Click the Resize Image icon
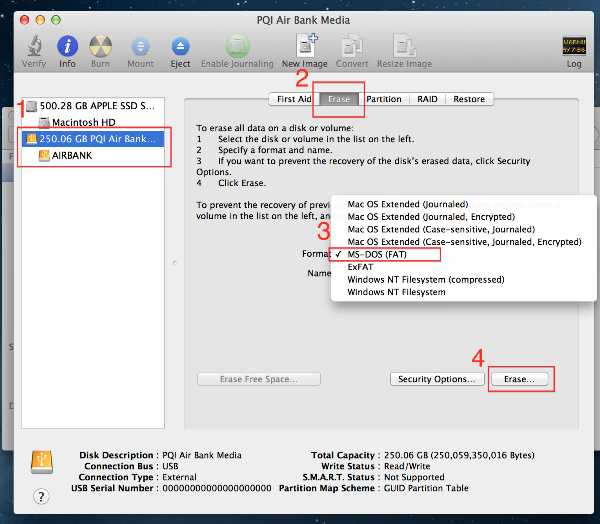The height and width of the screenshot is (524, 600). 404,46
